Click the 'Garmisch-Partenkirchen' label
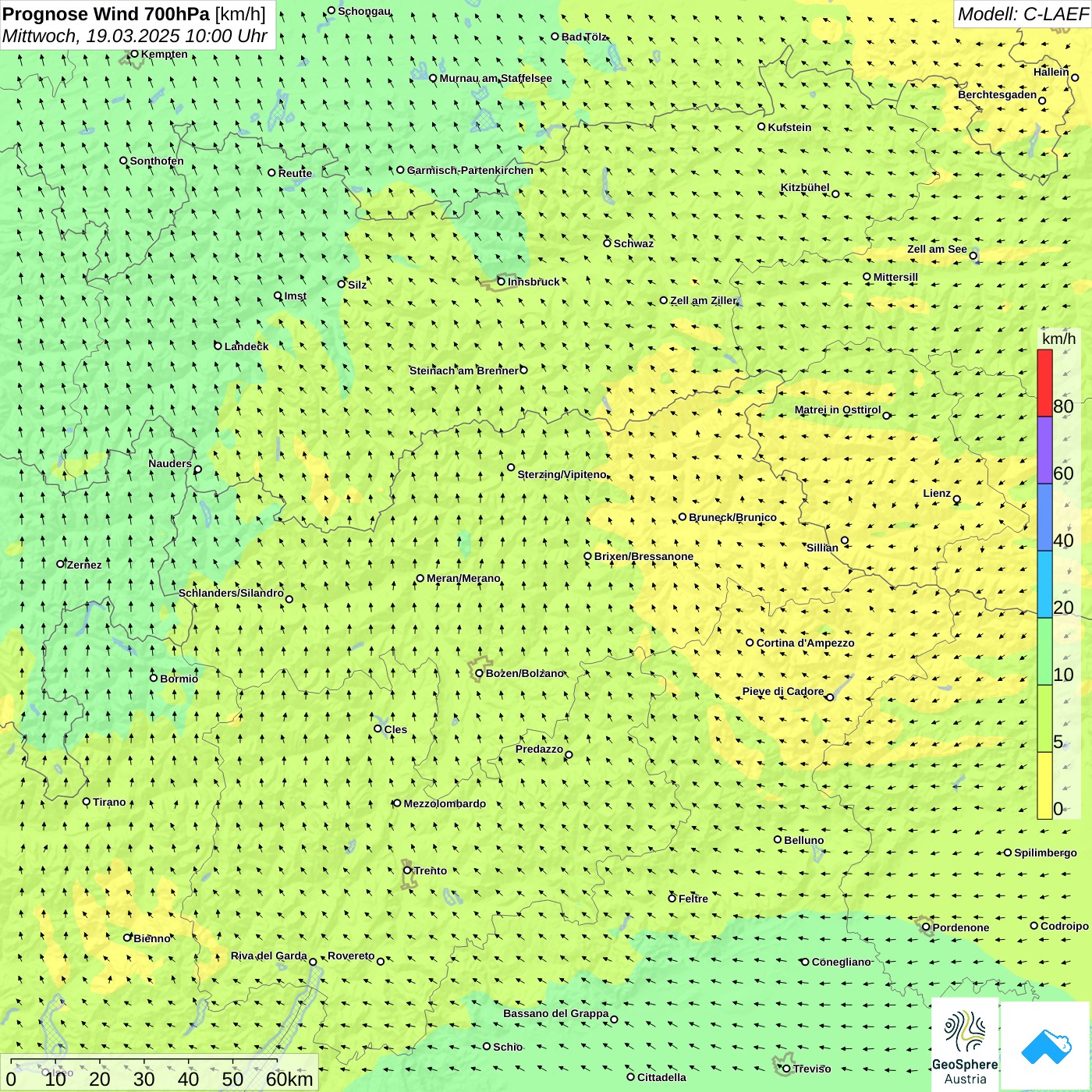Image resolution: width=1092 pixels, height=1092 pixels. pos(470,170)
